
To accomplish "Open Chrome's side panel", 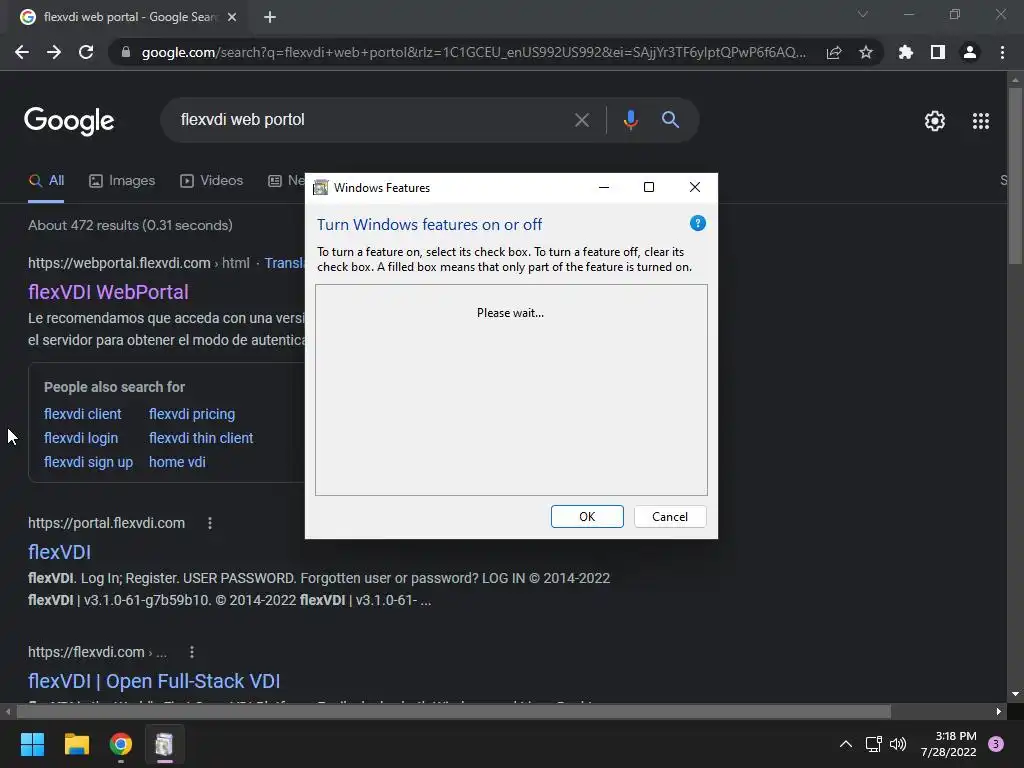I will [938, 52].
